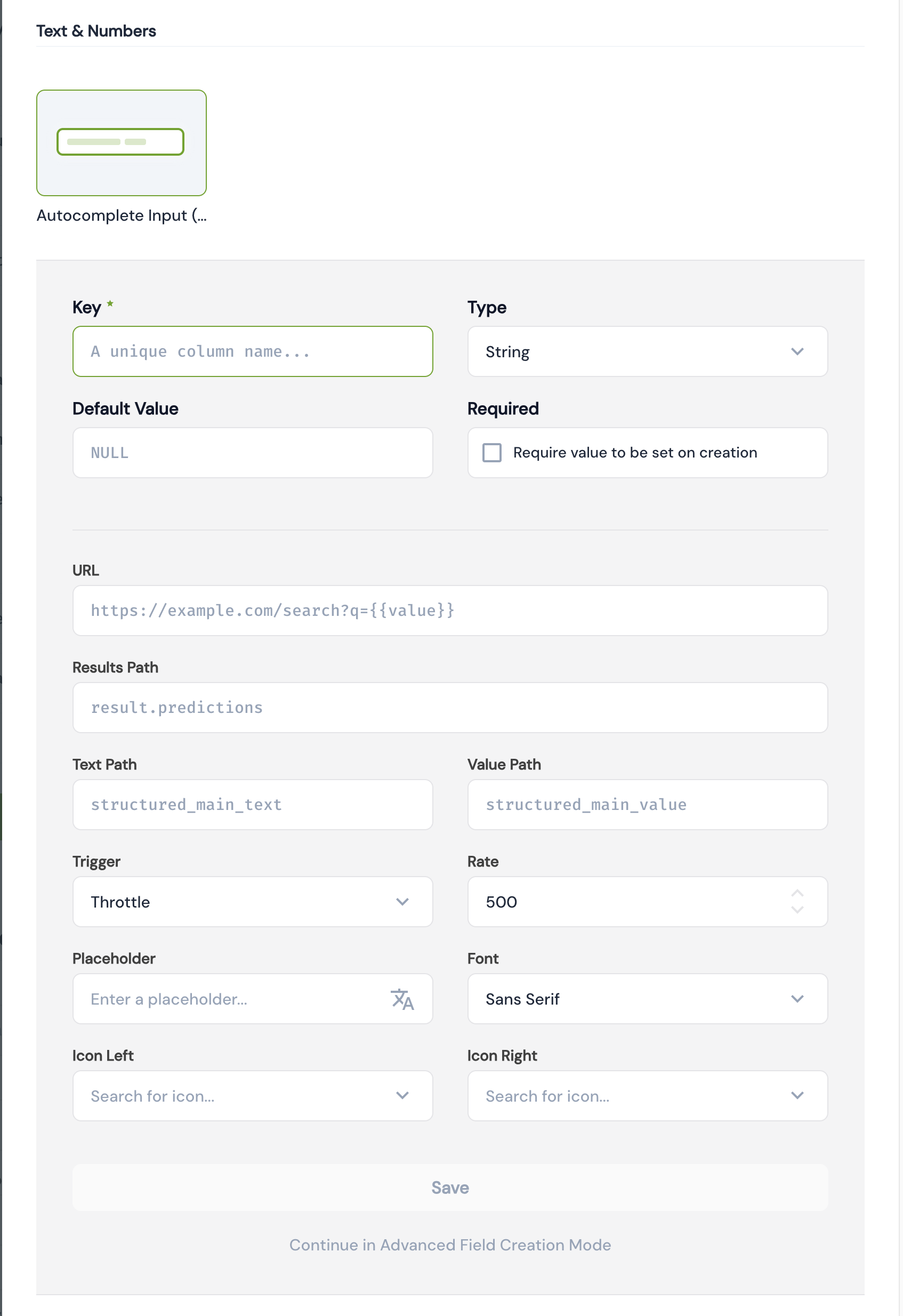This screenshot has height=1316, width=903.
Task: Open the Icon Left search dropdown
Action: click(x=253, y=1096)
